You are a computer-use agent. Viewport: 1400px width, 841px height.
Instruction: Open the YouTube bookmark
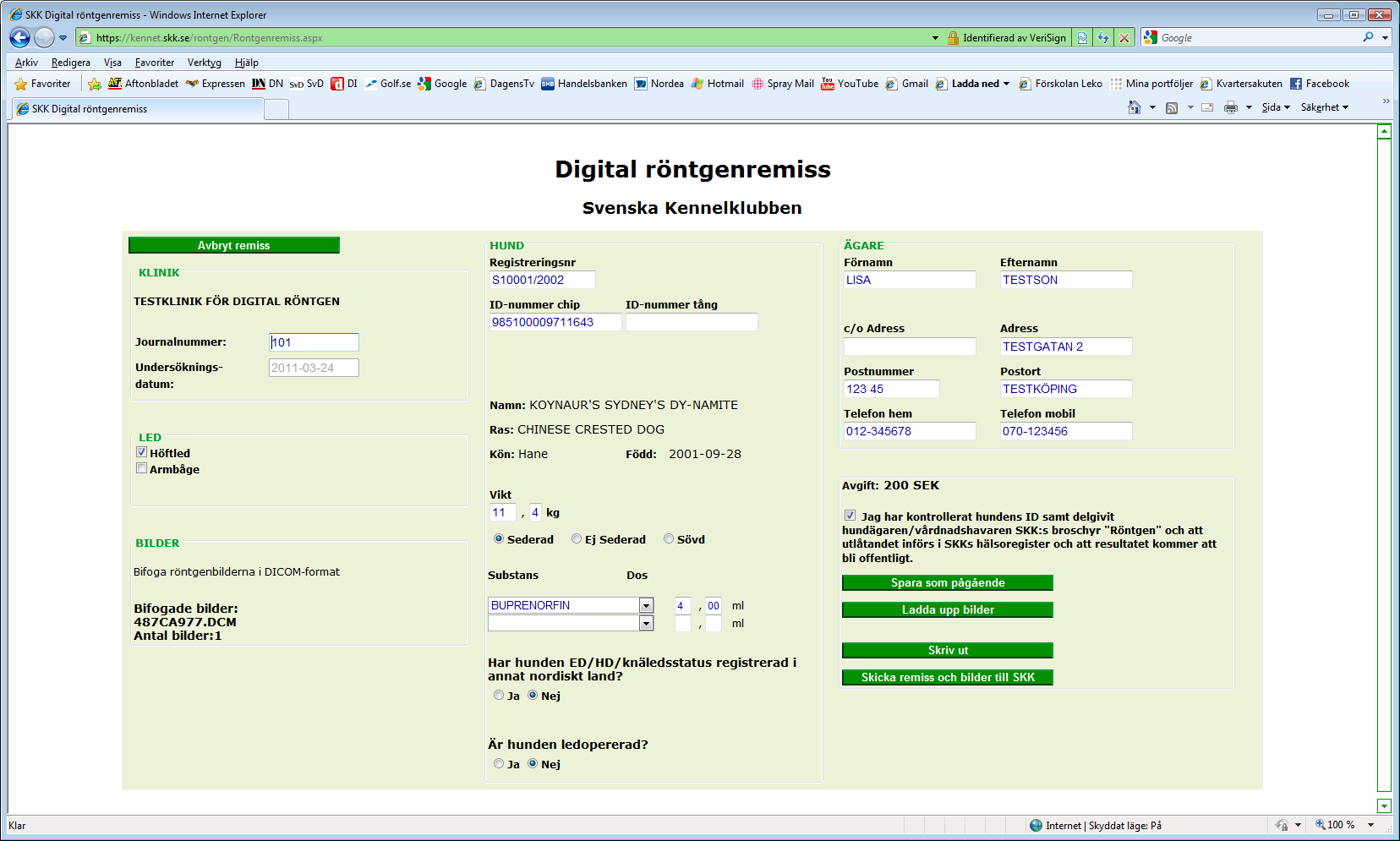click(x=850, y=84)
